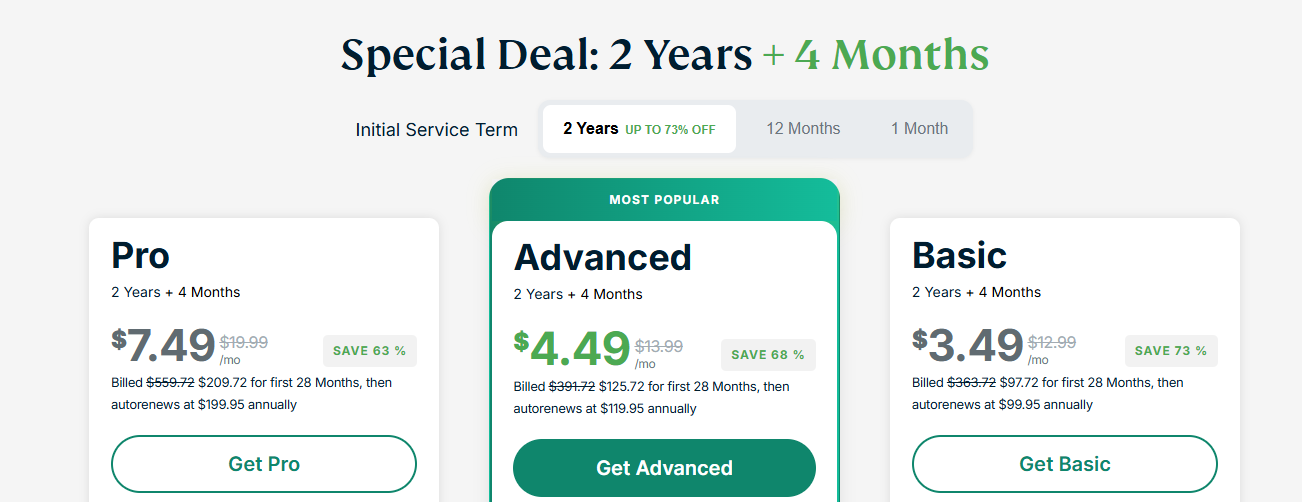Click the SAVE 63 % badge
Image resolution: width=1302 pixels, height=502 pixels.
click(x=369, y=351)
